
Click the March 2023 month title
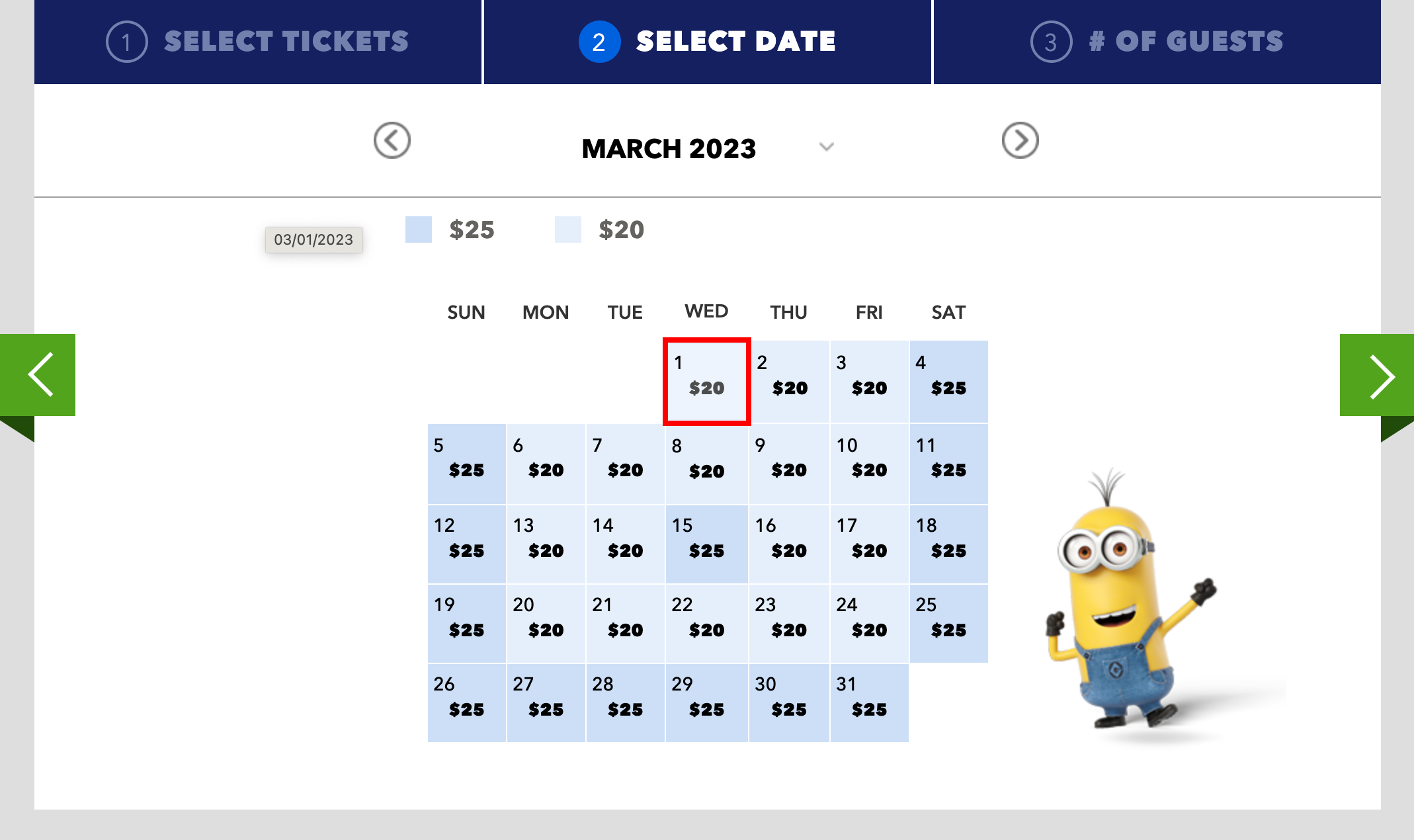pyautogui.click(x=669, y=149)
